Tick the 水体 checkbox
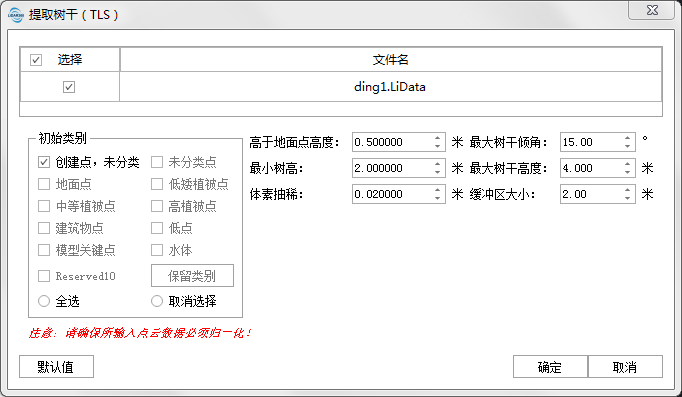 (157, 250)
